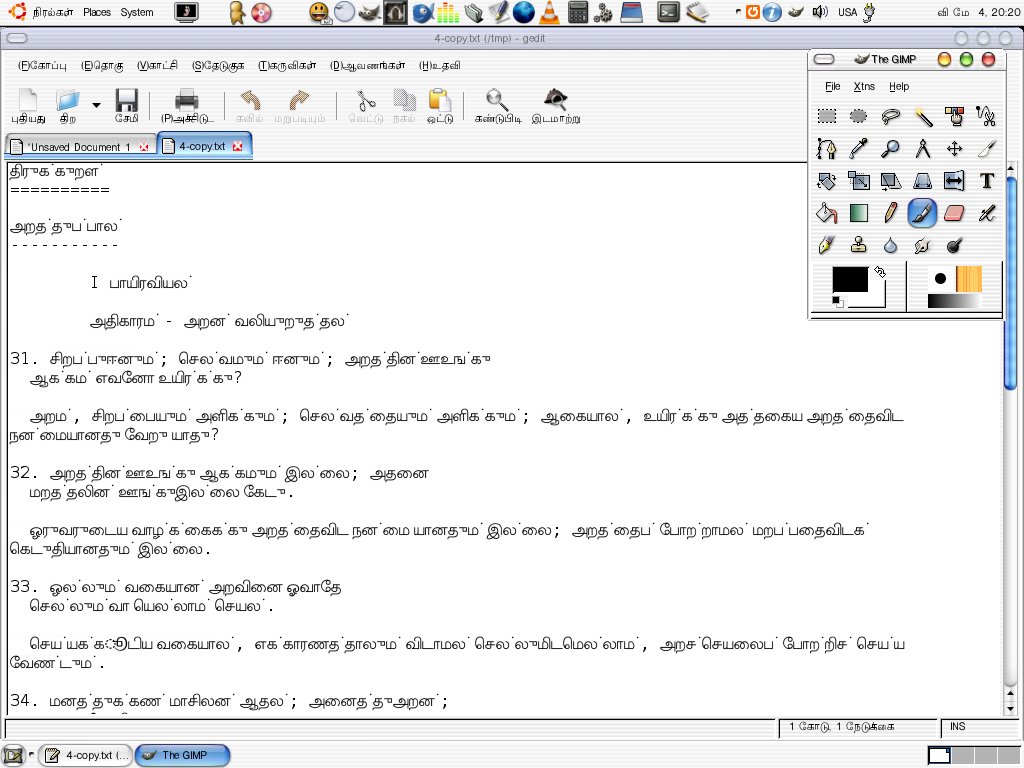
Task: Select the Airbrush tool in GIMP
Action: [x=987, y=213]
